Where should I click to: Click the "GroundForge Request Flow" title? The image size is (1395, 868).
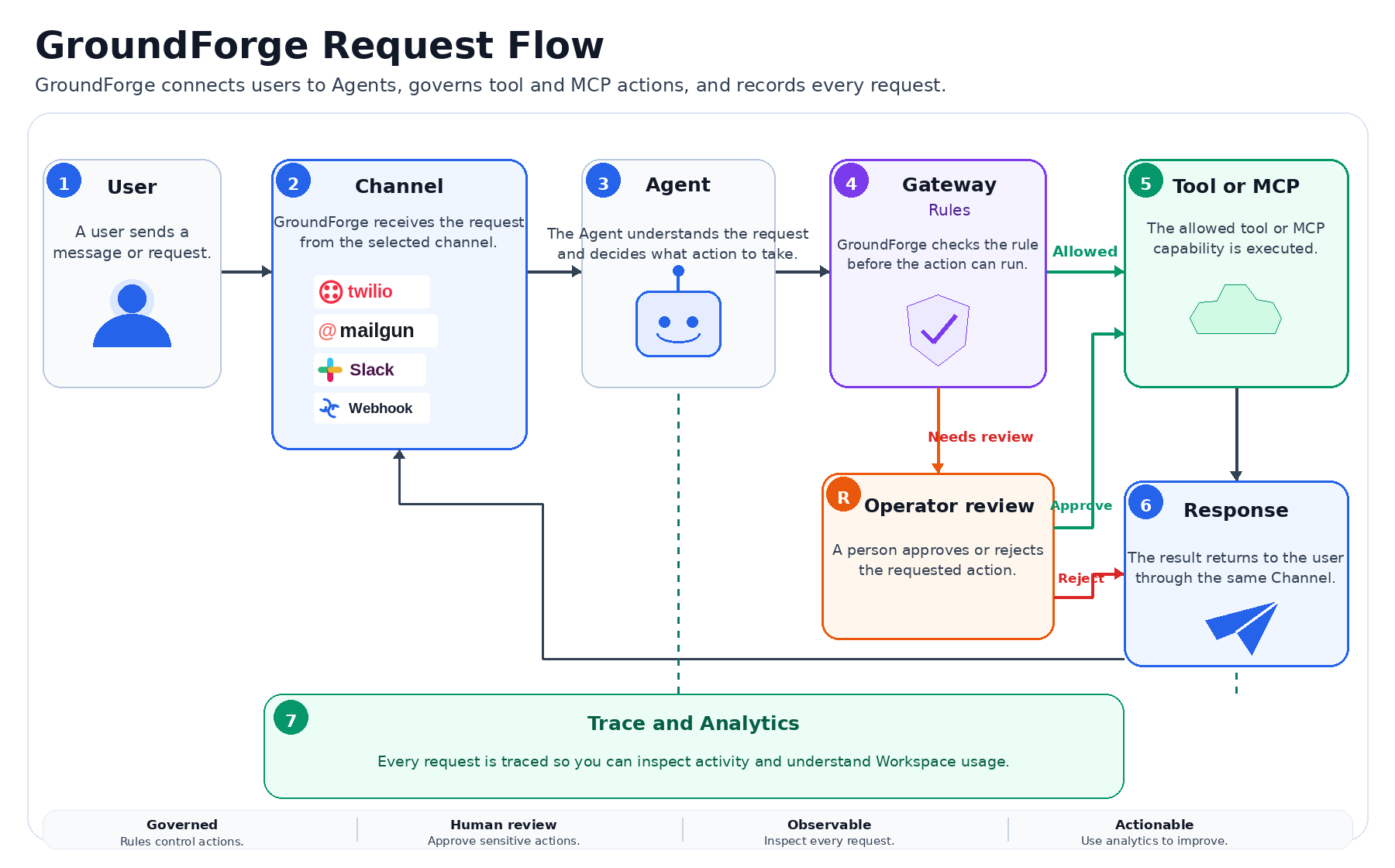coord(319,45)
